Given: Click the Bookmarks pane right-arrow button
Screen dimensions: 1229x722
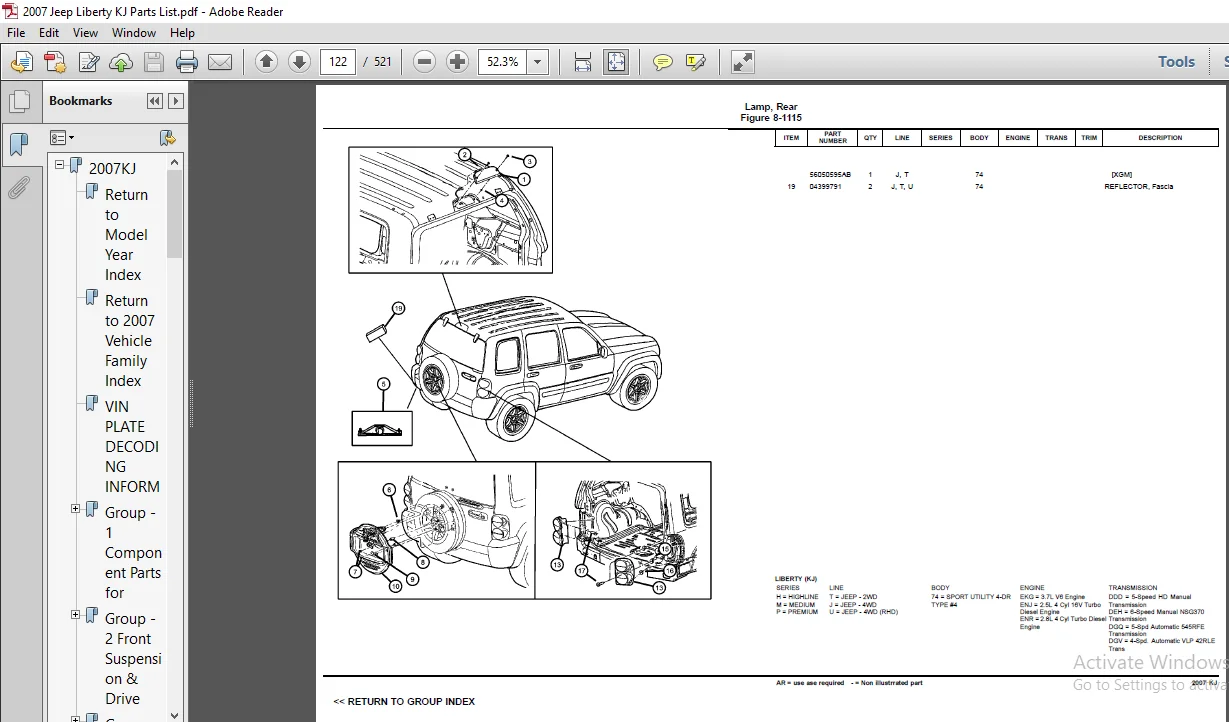Looking at the screenshot, I should (176, 101).
